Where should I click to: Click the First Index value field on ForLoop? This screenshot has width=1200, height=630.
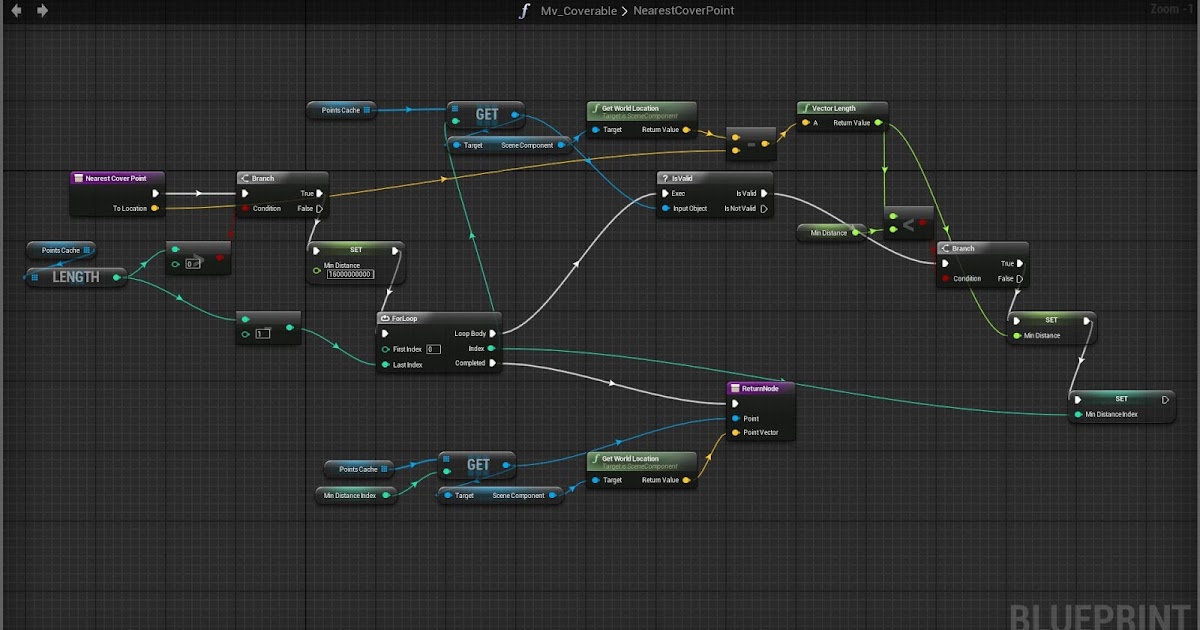pos(432,348)
